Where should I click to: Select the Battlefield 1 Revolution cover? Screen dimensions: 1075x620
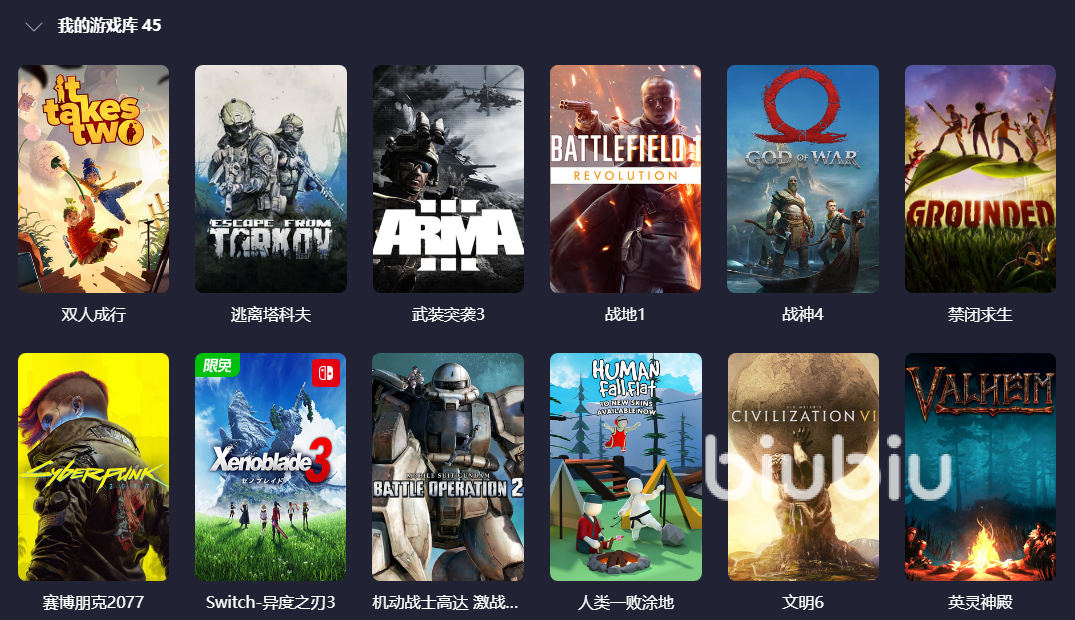pyautogui.click(x=625, y=179)
